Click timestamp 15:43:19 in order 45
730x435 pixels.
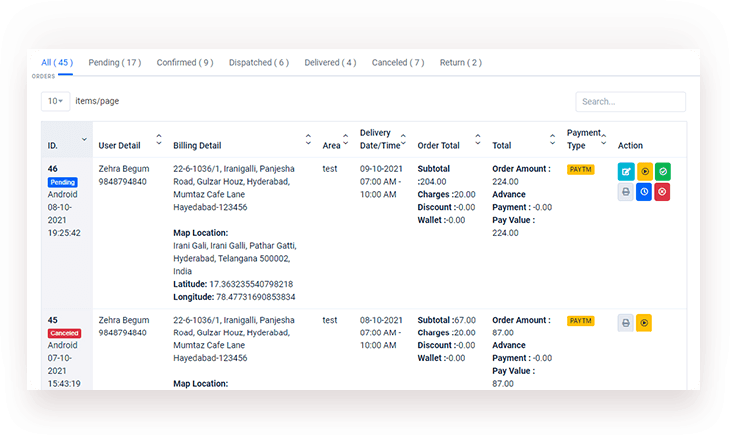[x=64, y=384]
